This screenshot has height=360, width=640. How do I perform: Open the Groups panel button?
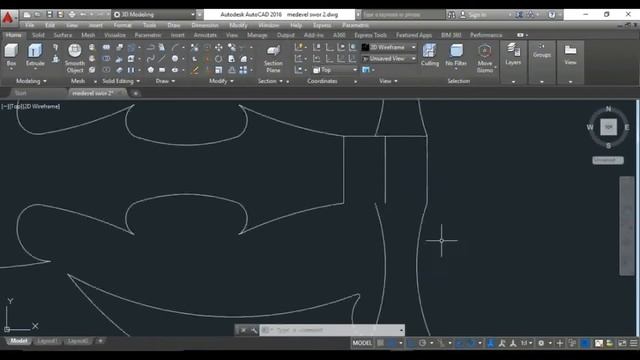pyautogui.click(x=542, y=50)
